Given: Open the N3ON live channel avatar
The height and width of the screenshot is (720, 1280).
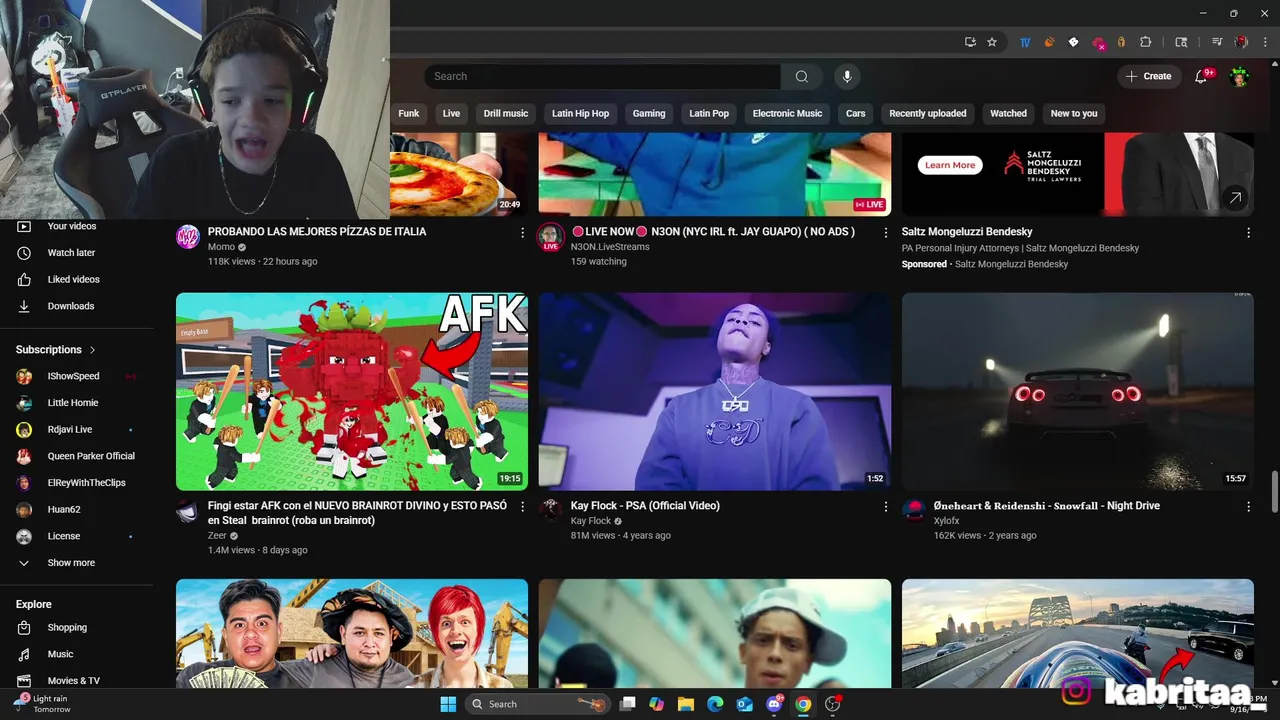Looking at the screenshot, I should tap(551, 237).
